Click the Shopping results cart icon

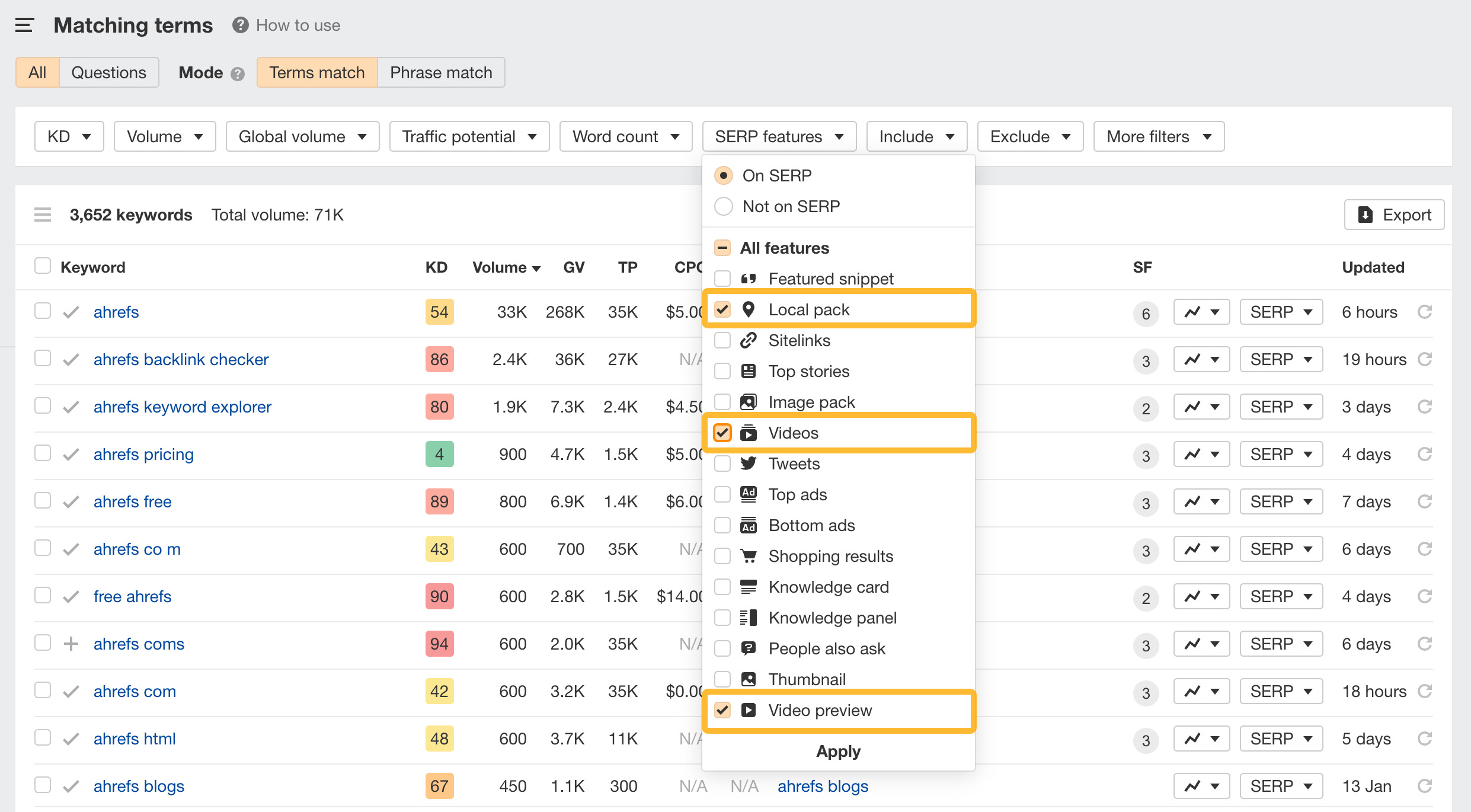tap(749, 556)
